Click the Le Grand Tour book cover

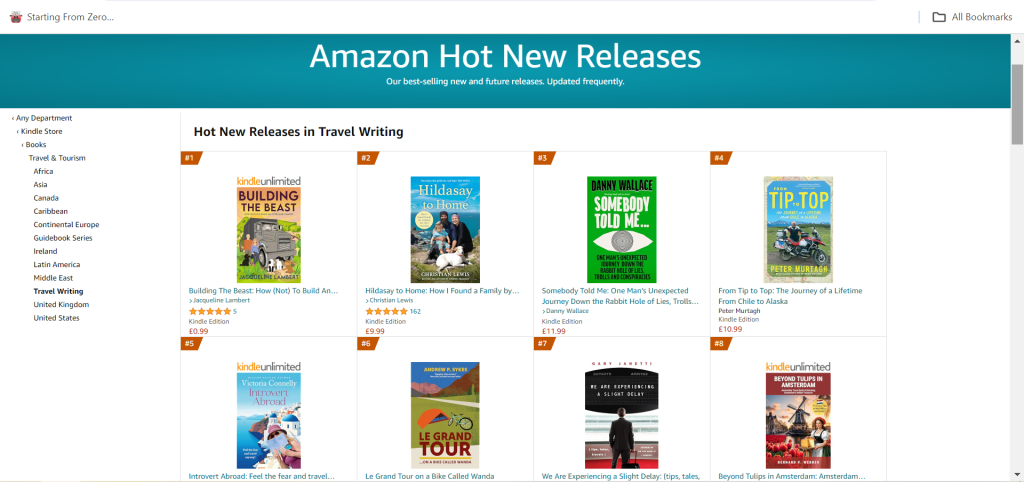(445, 415)
